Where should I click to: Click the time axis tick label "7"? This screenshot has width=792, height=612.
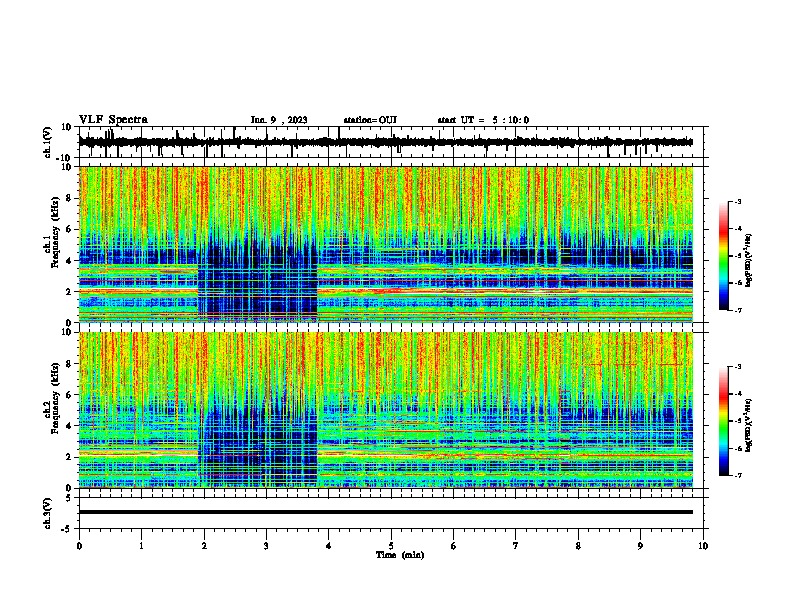pyautogui.click(x=516, y=546)
